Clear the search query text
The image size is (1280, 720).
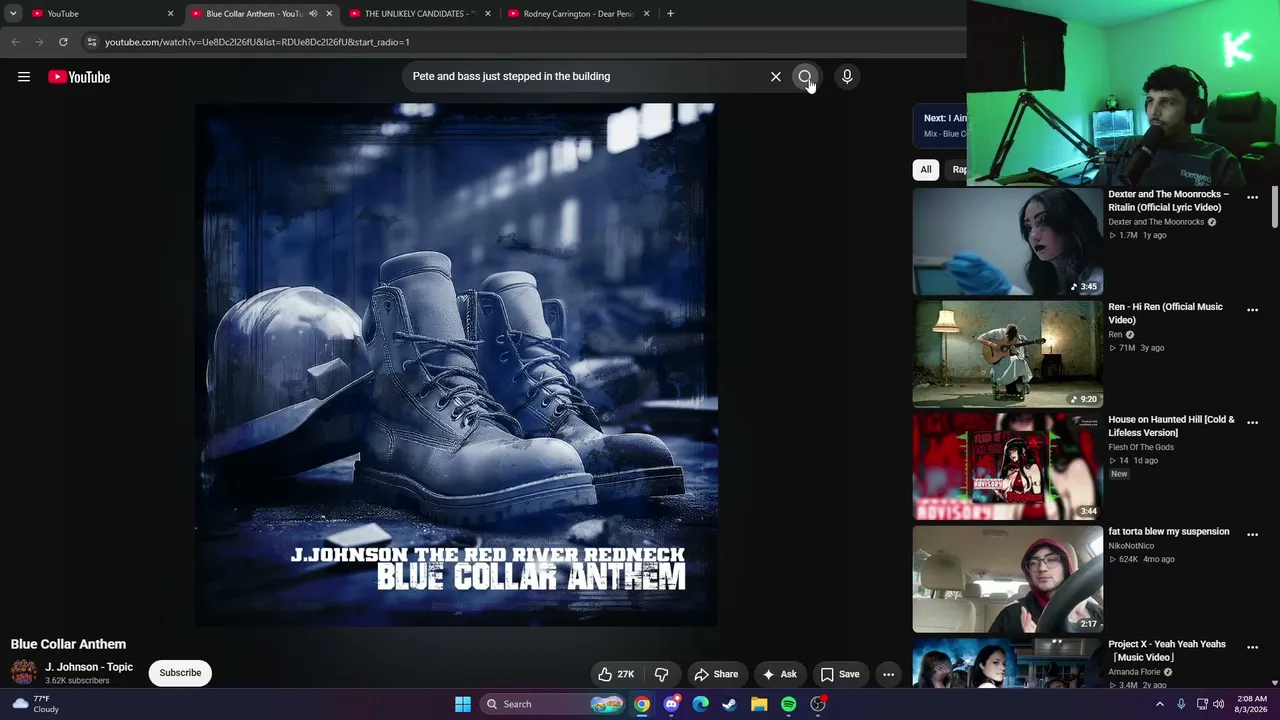point(775,76)
